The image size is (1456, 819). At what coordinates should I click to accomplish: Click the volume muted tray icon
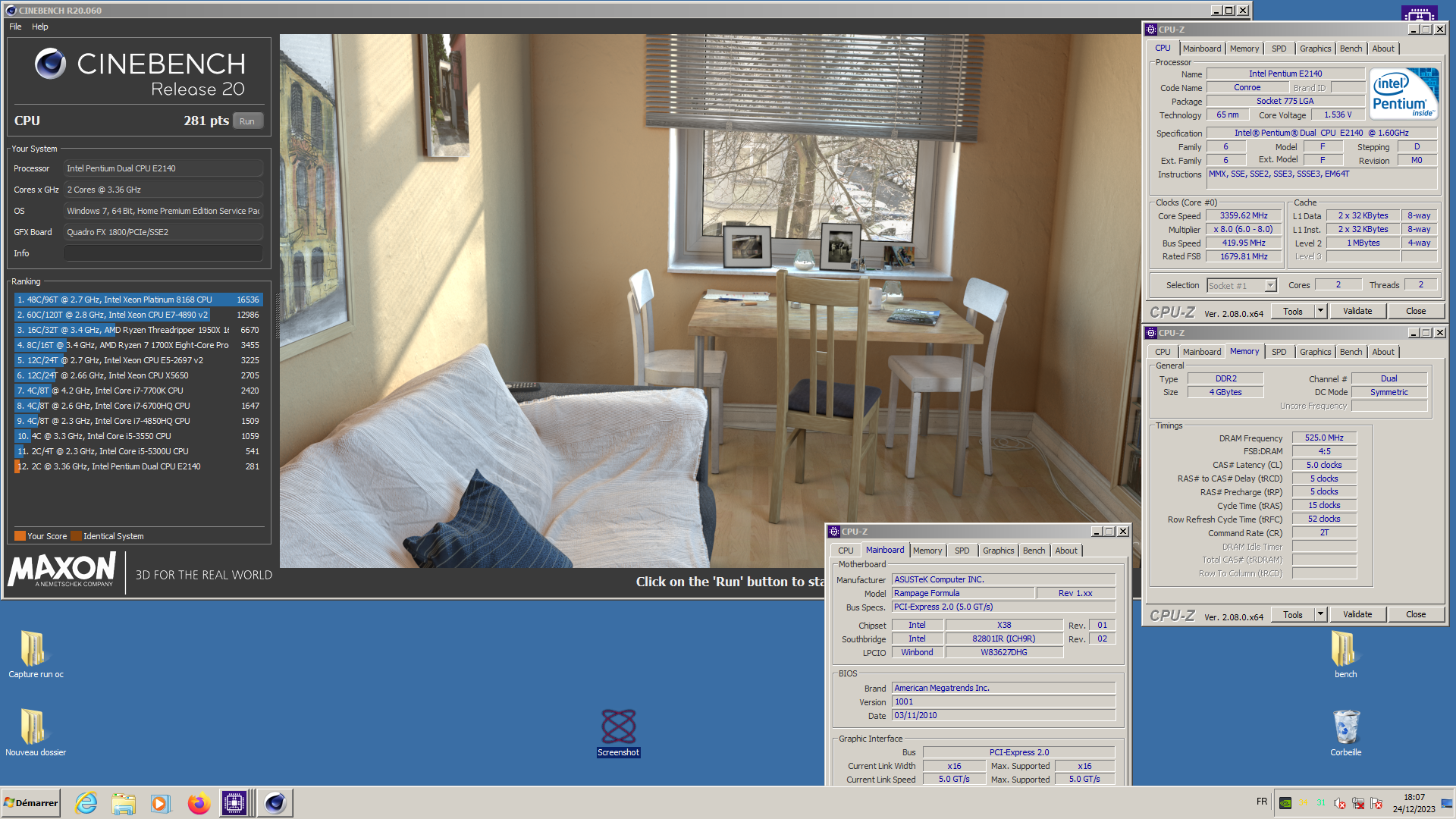(1340, 803)
